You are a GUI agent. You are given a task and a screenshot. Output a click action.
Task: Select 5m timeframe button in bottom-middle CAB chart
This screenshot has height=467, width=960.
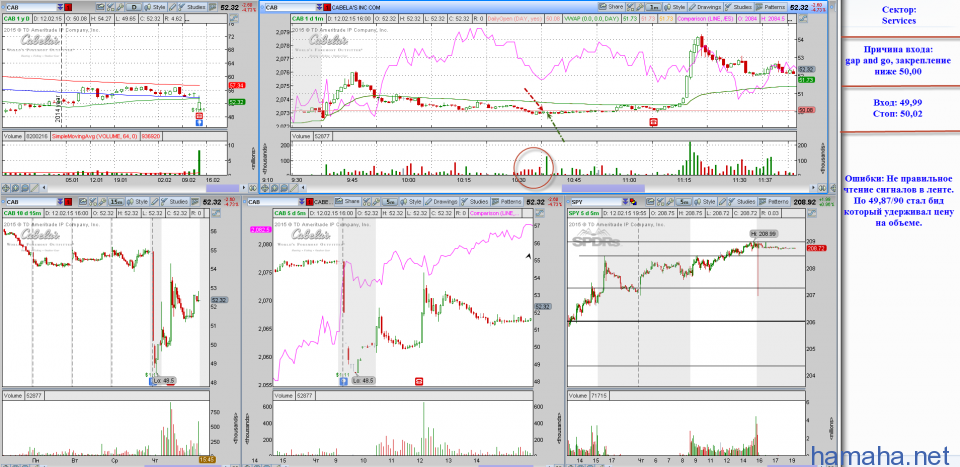click(x=390, y=201)
